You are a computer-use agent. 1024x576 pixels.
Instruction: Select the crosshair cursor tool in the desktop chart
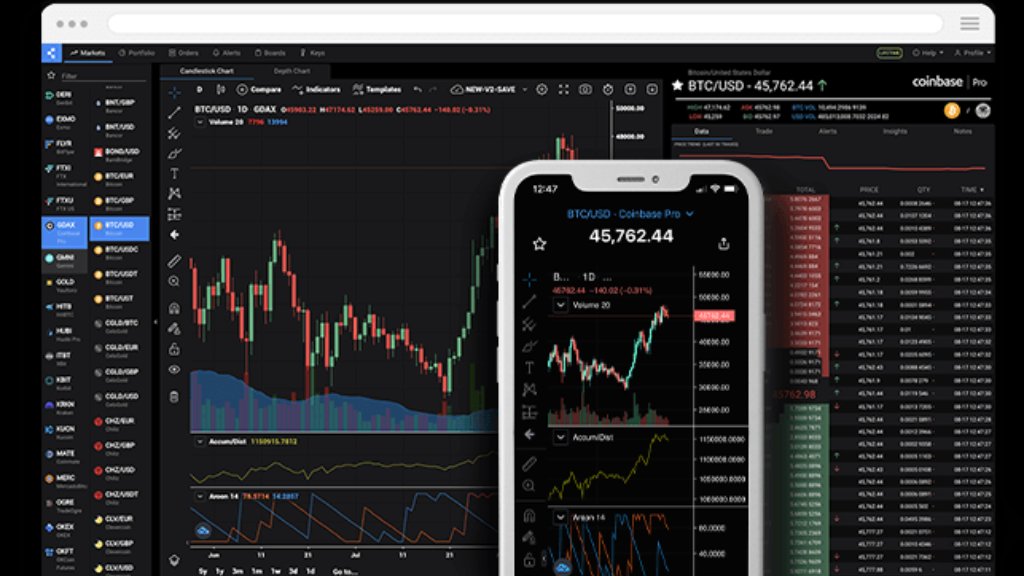[x=174, y=92]
